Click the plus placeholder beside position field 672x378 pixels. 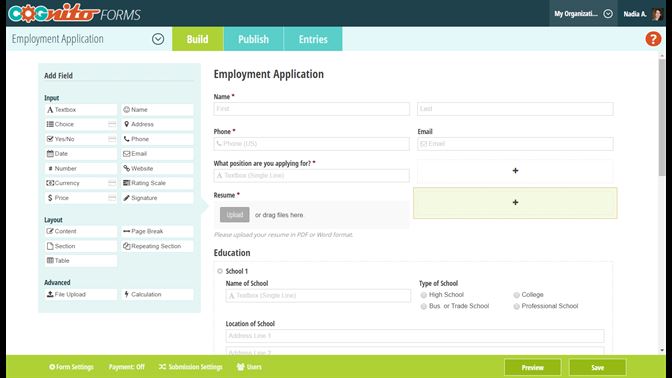pyautogui.click(x=515, y=171)
